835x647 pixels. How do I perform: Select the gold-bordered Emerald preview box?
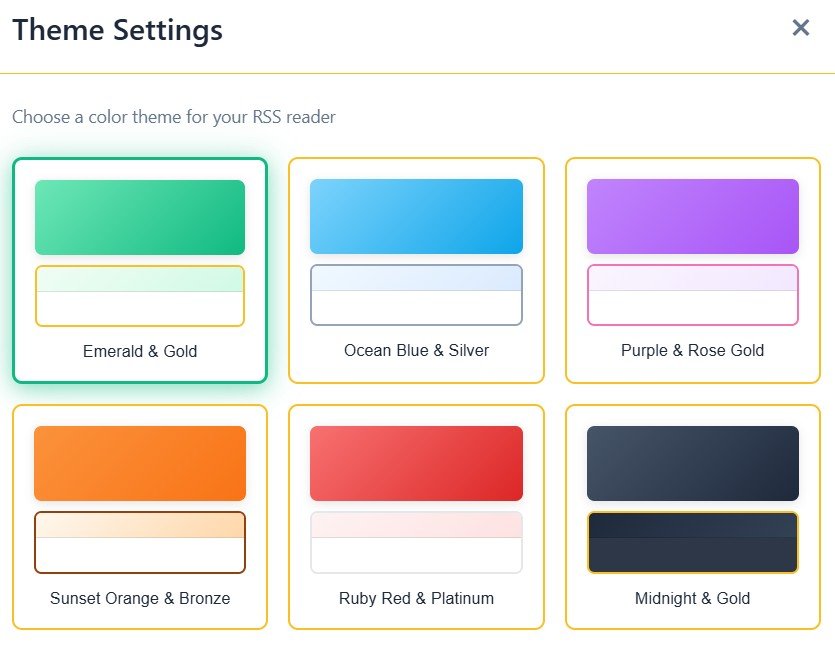[140, 296]
